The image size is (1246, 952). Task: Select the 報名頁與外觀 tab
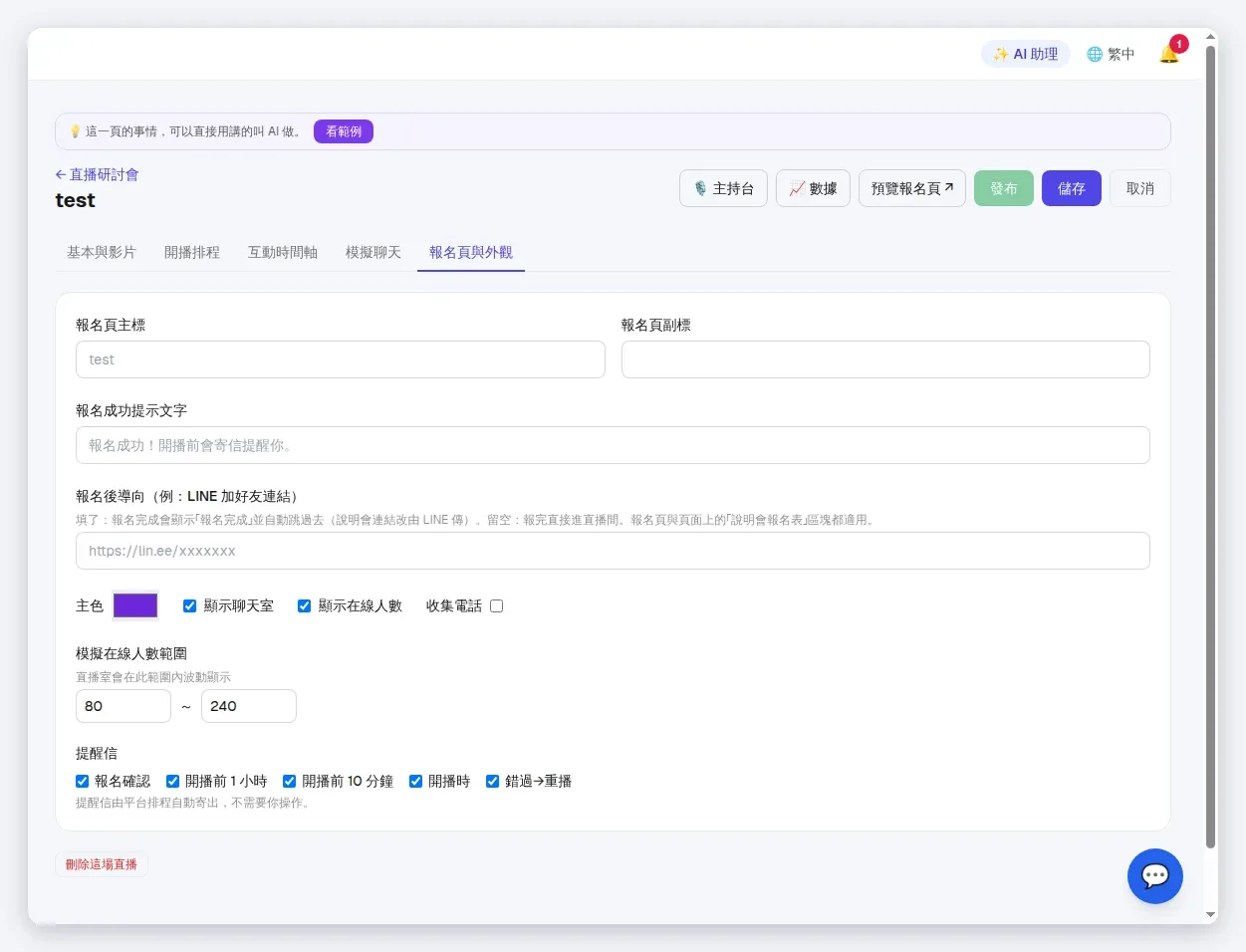471,252
